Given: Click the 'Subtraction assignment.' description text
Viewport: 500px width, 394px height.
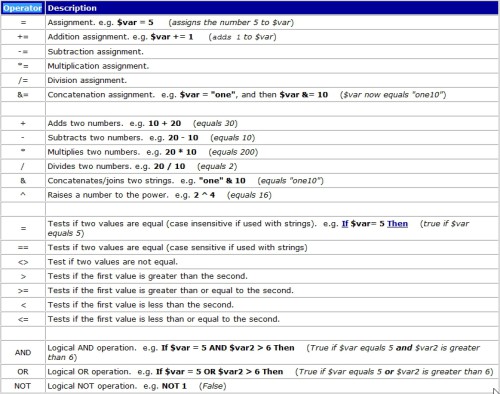Looking at the screenshot, I should [x=95, y=52].
